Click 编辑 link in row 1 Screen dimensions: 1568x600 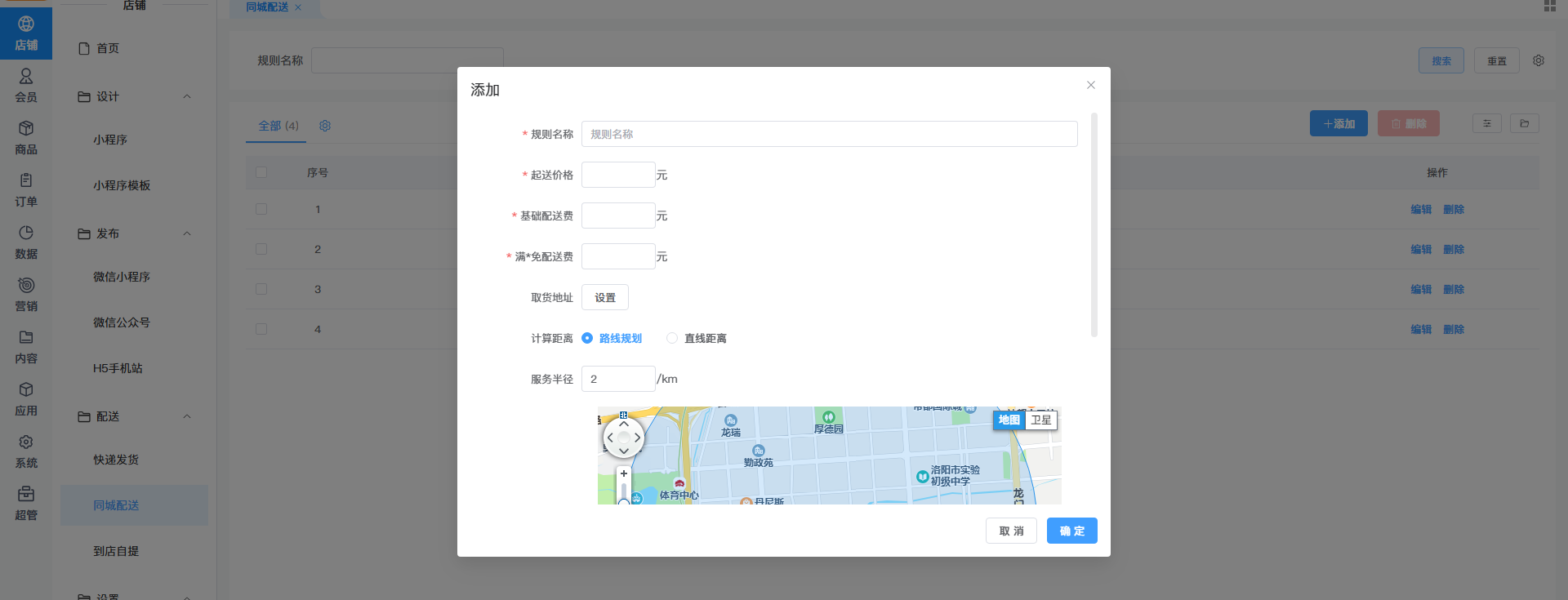point(1421,209)
